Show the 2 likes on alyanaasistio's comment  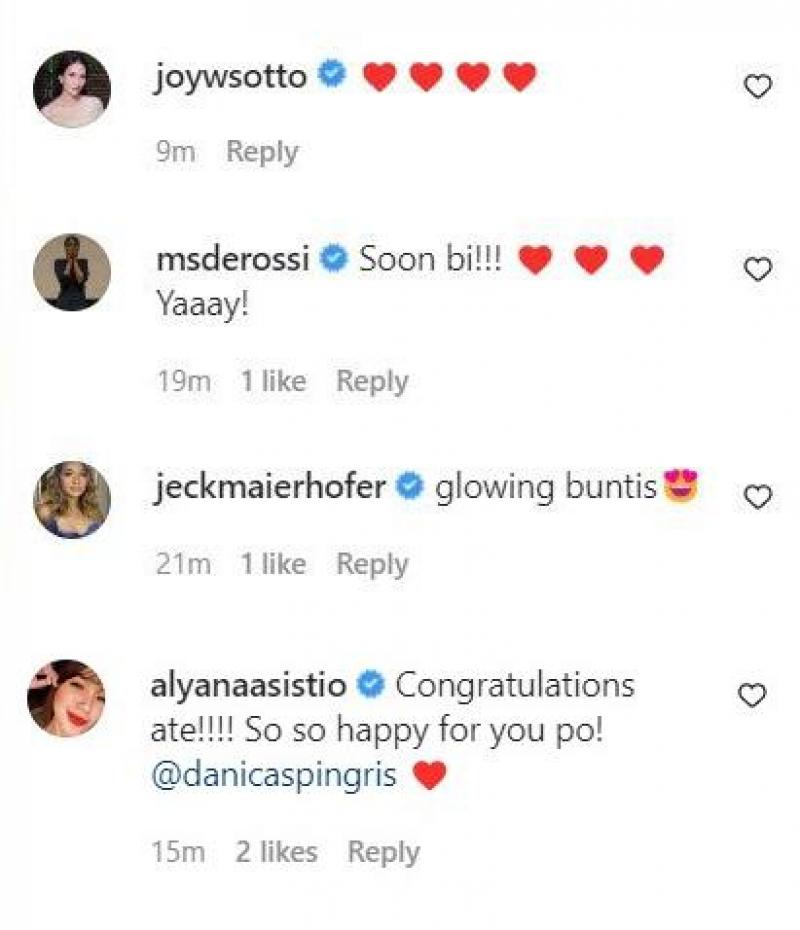[x=277, y=852]
